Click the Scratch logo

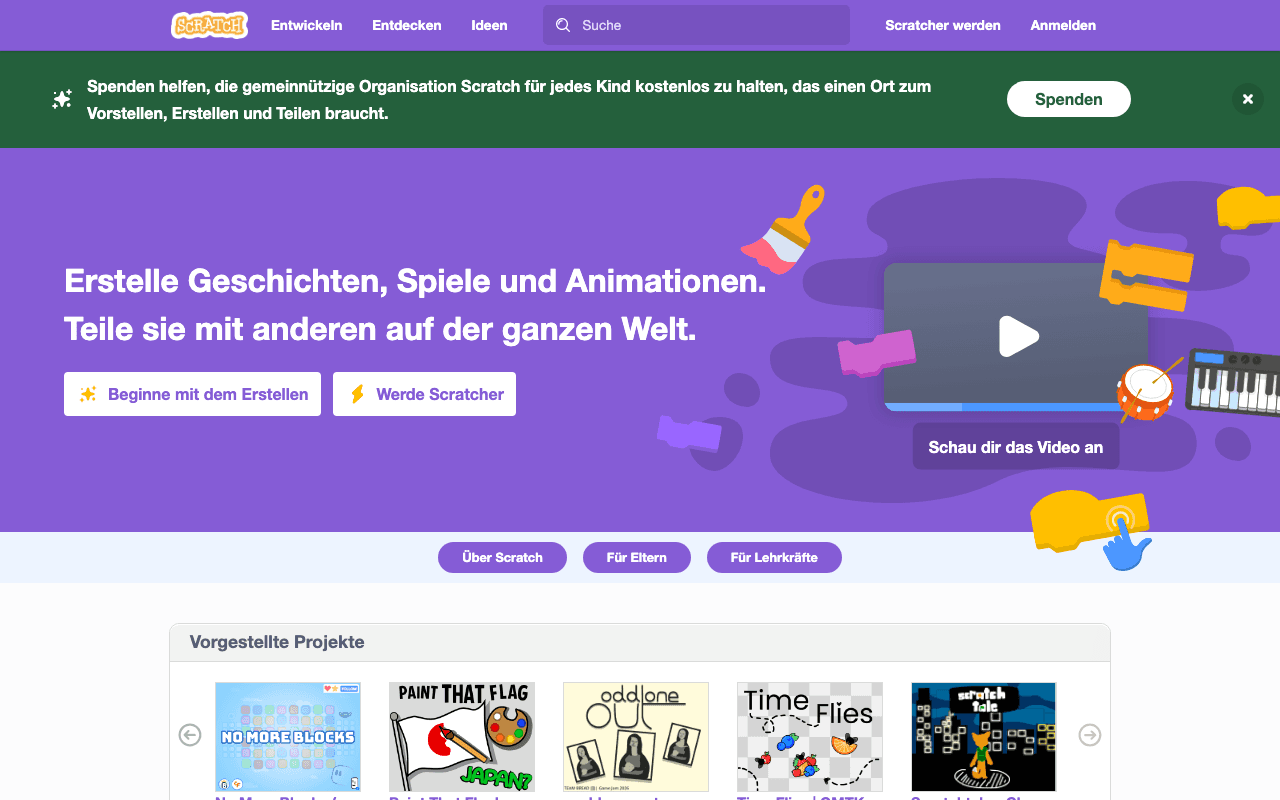(x=209, y=25)
